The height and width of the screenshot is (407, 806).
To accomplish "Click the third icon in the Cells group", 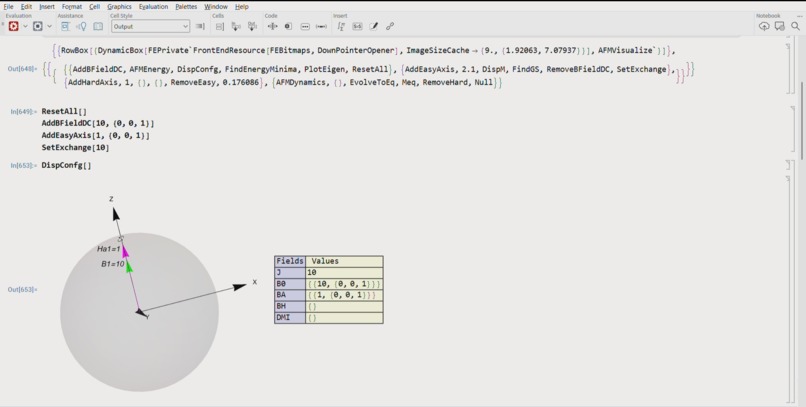I will [x=252, y=26].
